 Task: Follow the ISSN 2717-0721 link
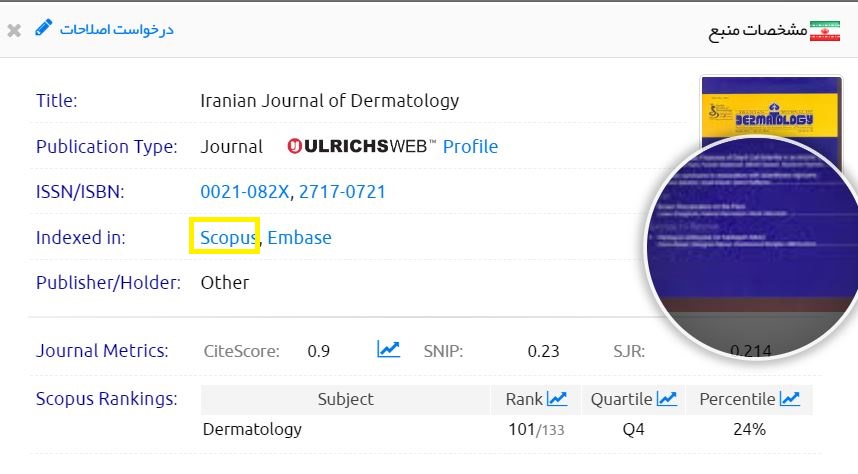(x=342, y=191)
